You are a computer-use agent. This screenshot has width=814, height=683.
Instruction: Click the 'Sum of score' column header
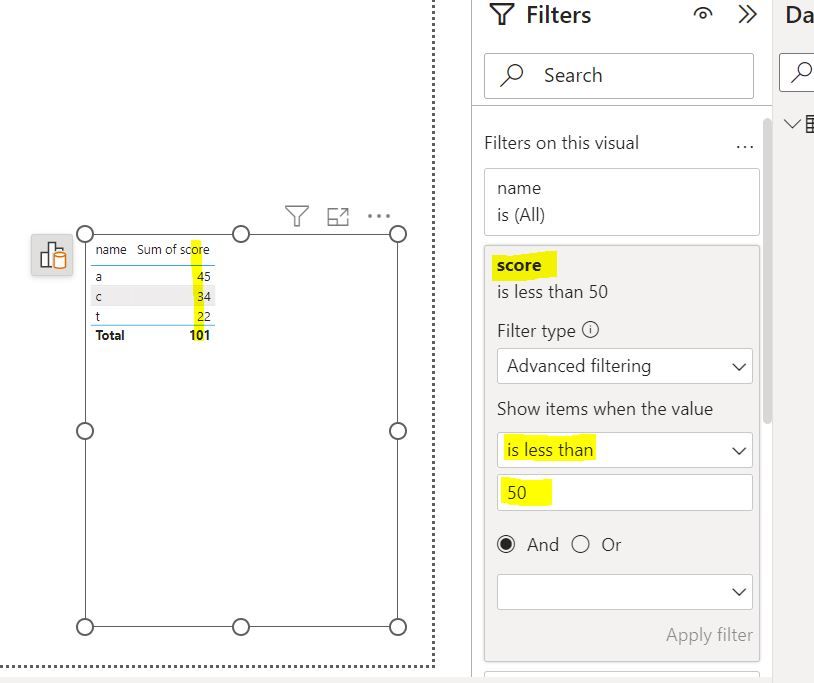point(173,250)
